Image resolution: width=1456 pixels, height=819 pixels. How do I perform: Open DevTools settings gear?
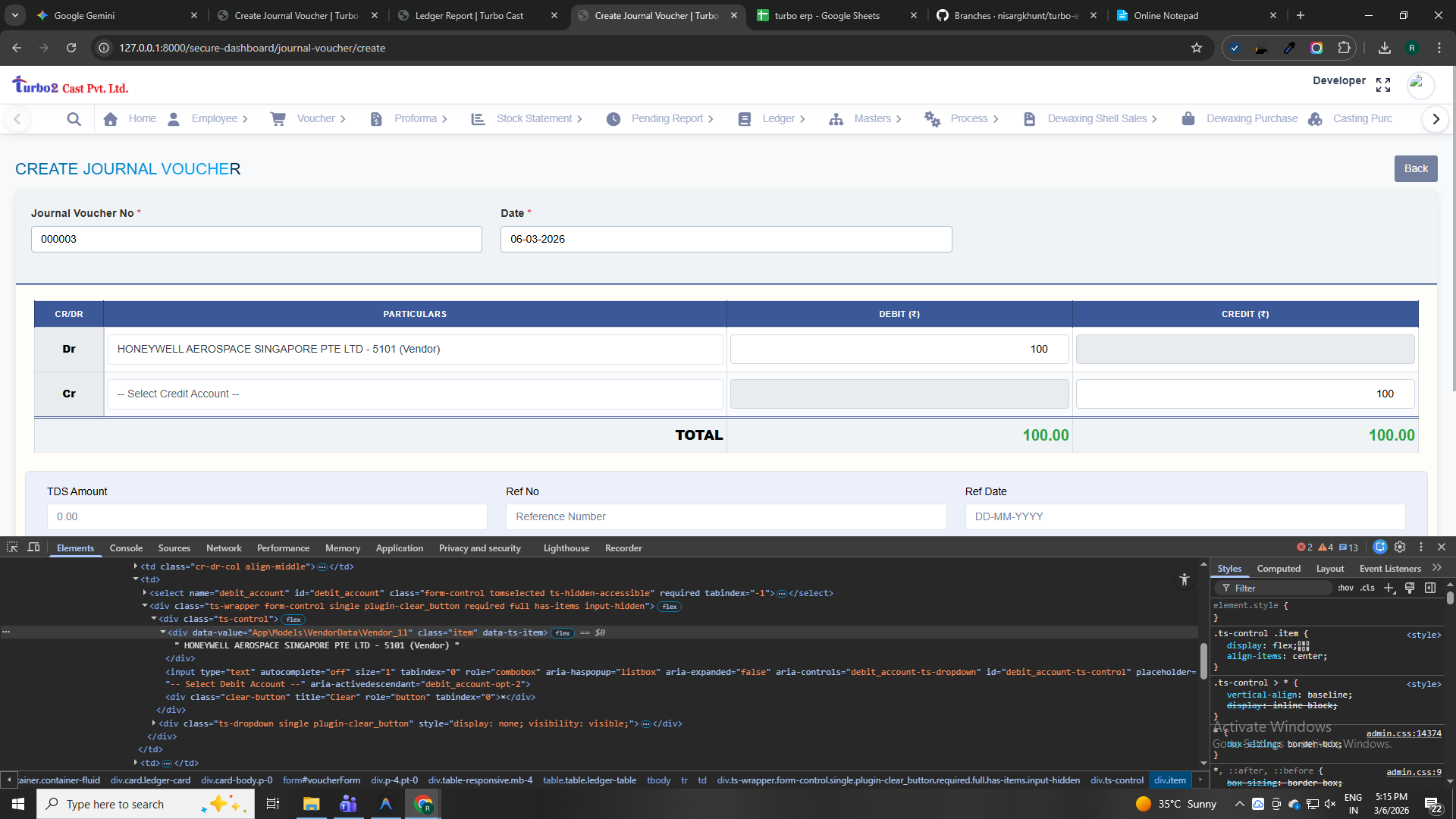point(1400,547)
